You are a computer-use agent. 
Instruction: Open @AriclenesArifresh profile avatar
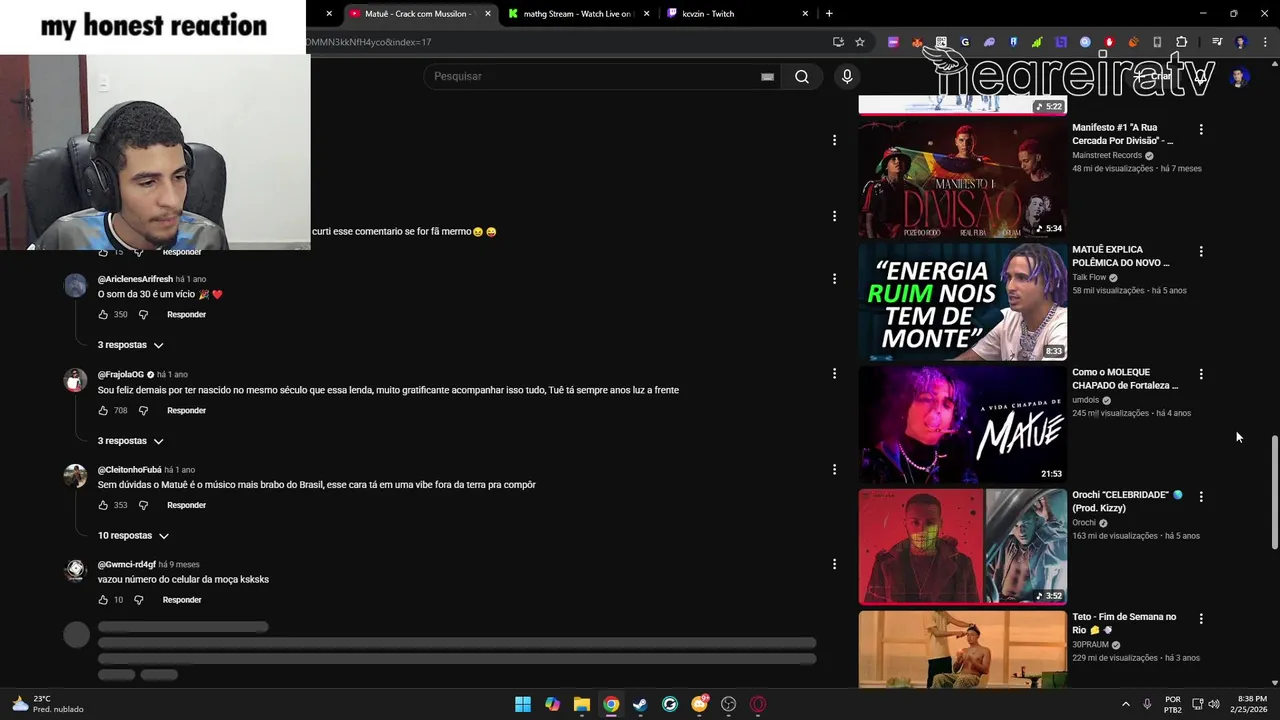click(x=76, y=286)
